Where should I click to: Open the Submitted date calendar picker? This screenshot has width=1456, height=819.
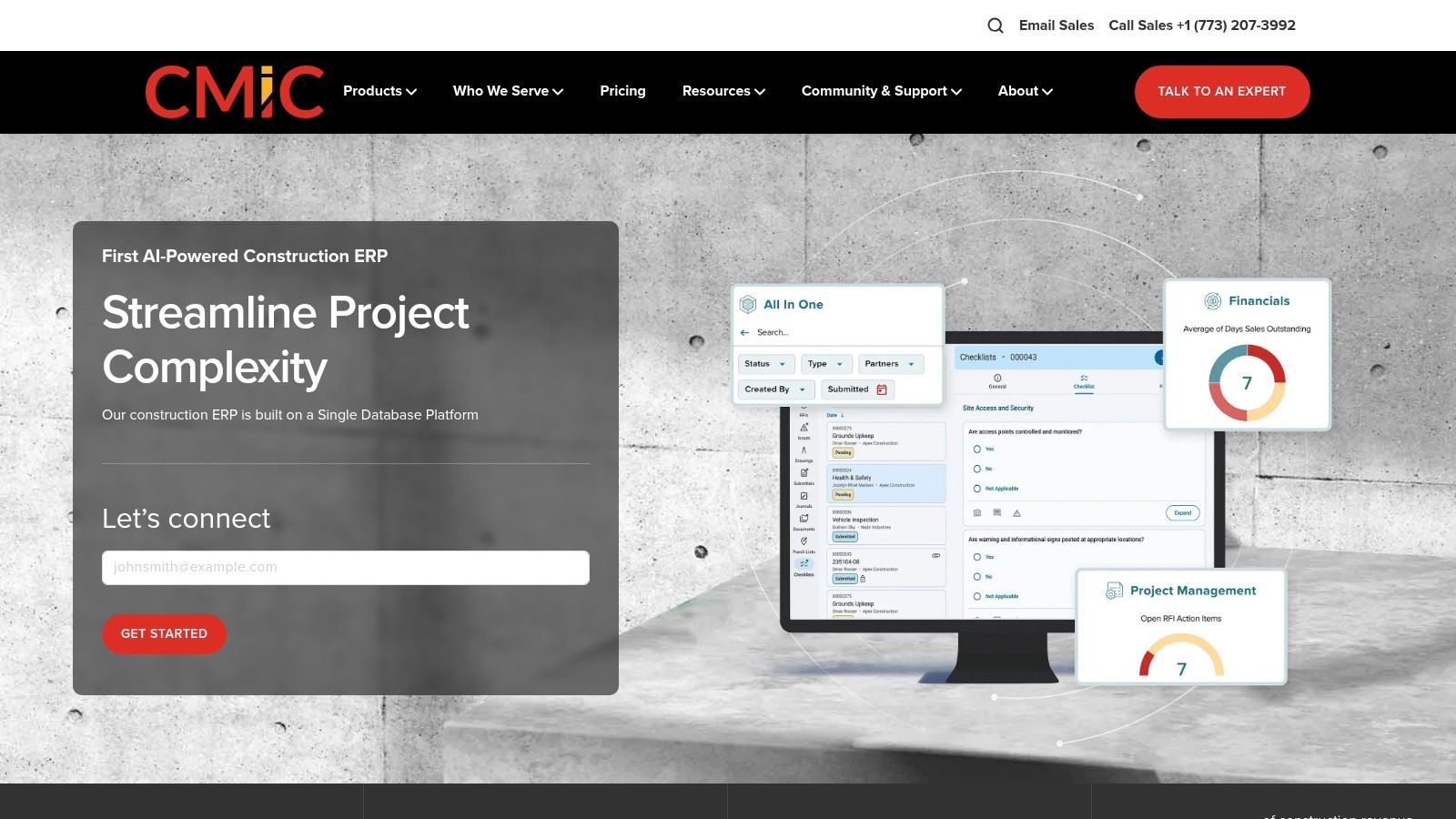[x=882, y=389]
